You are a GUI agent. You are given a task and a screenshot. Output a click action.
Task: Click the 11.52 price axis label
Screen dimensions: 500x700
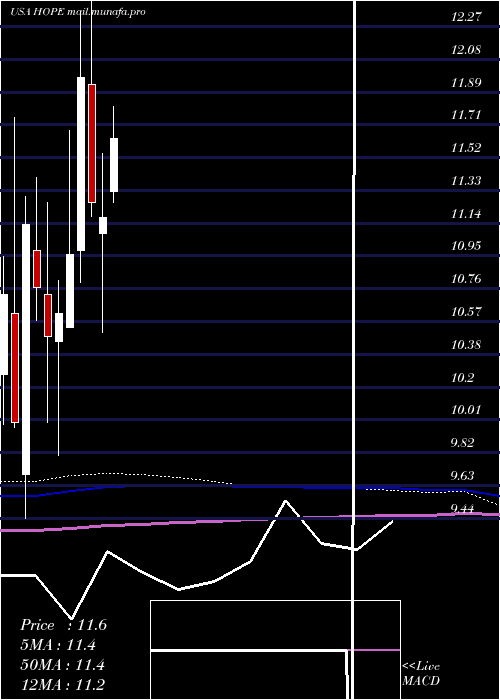point(466,148)
